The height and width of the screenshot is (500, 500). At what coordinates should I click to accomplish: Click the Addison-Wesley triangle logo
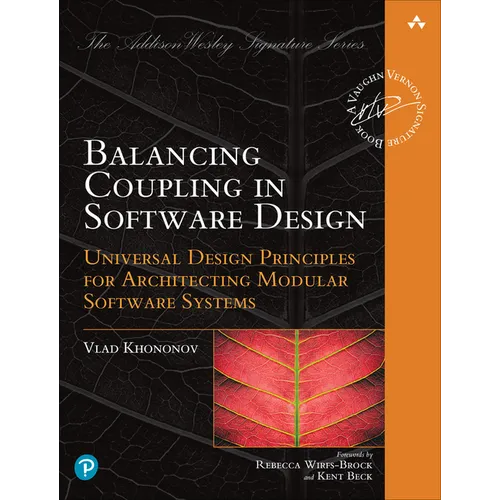pyautogui.click(x=416, y=22)
